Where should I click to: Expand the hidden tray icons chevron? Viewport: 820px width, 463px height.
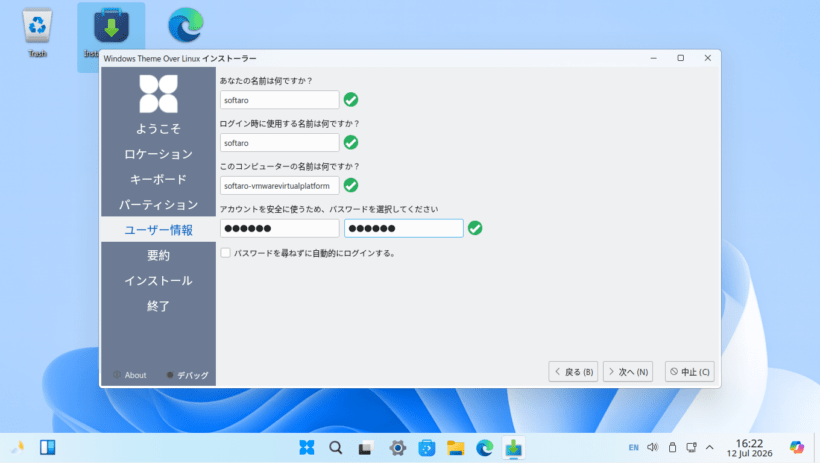click(710, 447)
